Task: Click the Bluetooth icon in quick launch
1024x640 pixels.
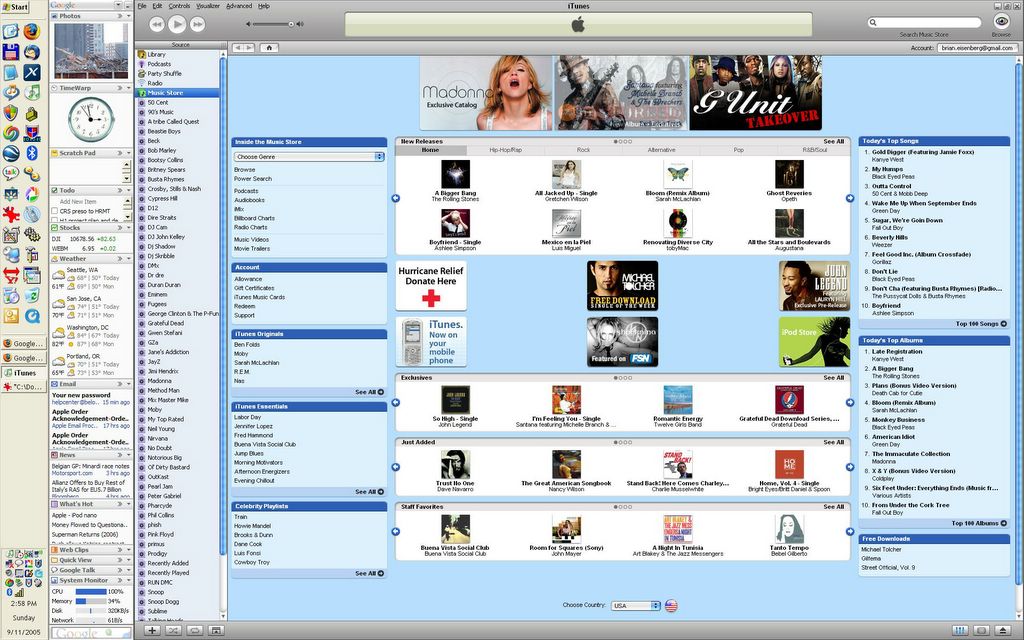Action: [31, 153]
